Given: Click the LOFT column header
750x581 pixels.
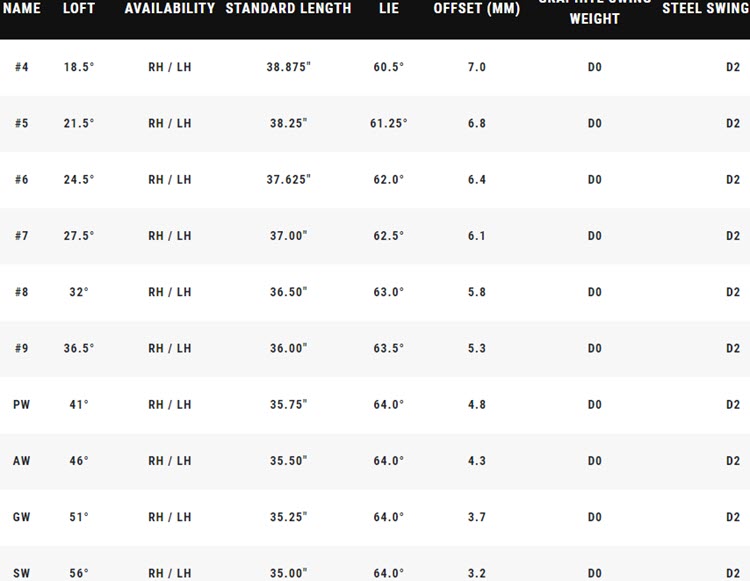Looking at the screenshot, I should [79, 8].
